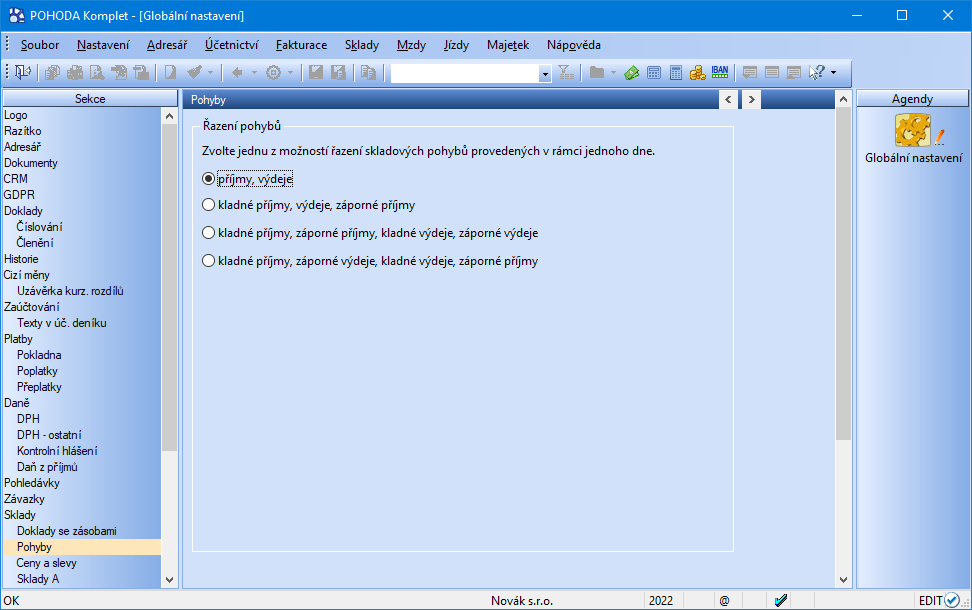Click the main panel scrollbar down arrow
This screenshot has height=610, width=972.
point(843,580)
